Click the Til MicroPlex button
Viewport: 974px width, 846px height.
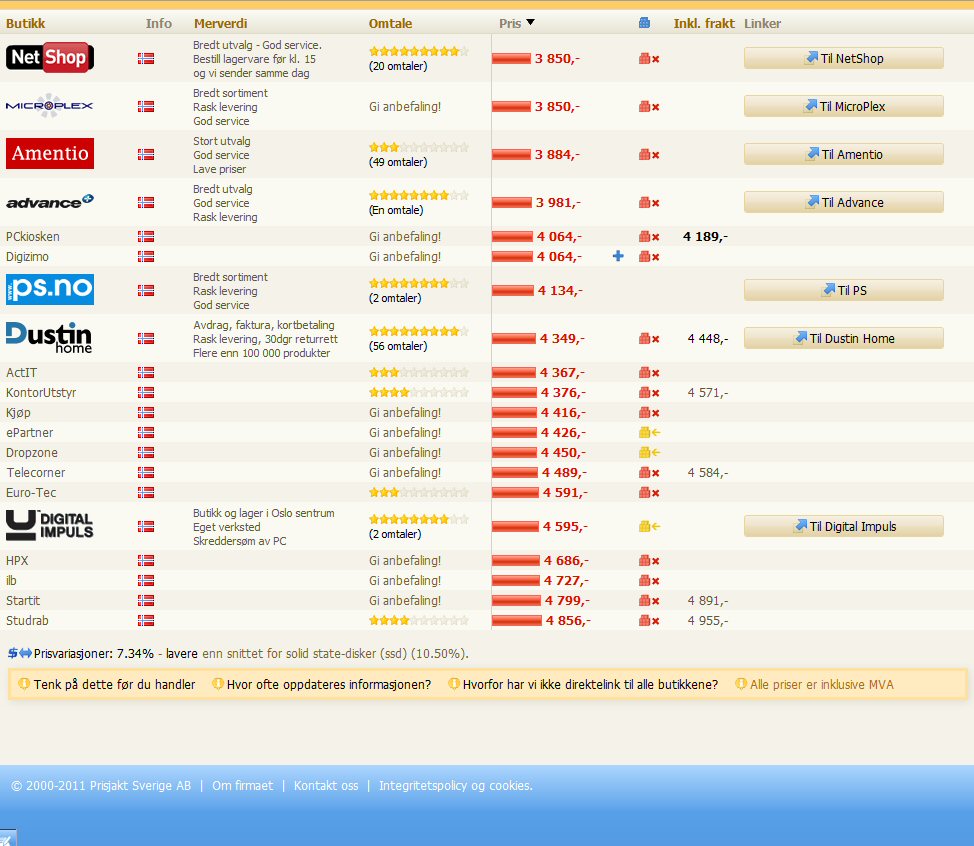pyautogui.click(x=844, y=106)
